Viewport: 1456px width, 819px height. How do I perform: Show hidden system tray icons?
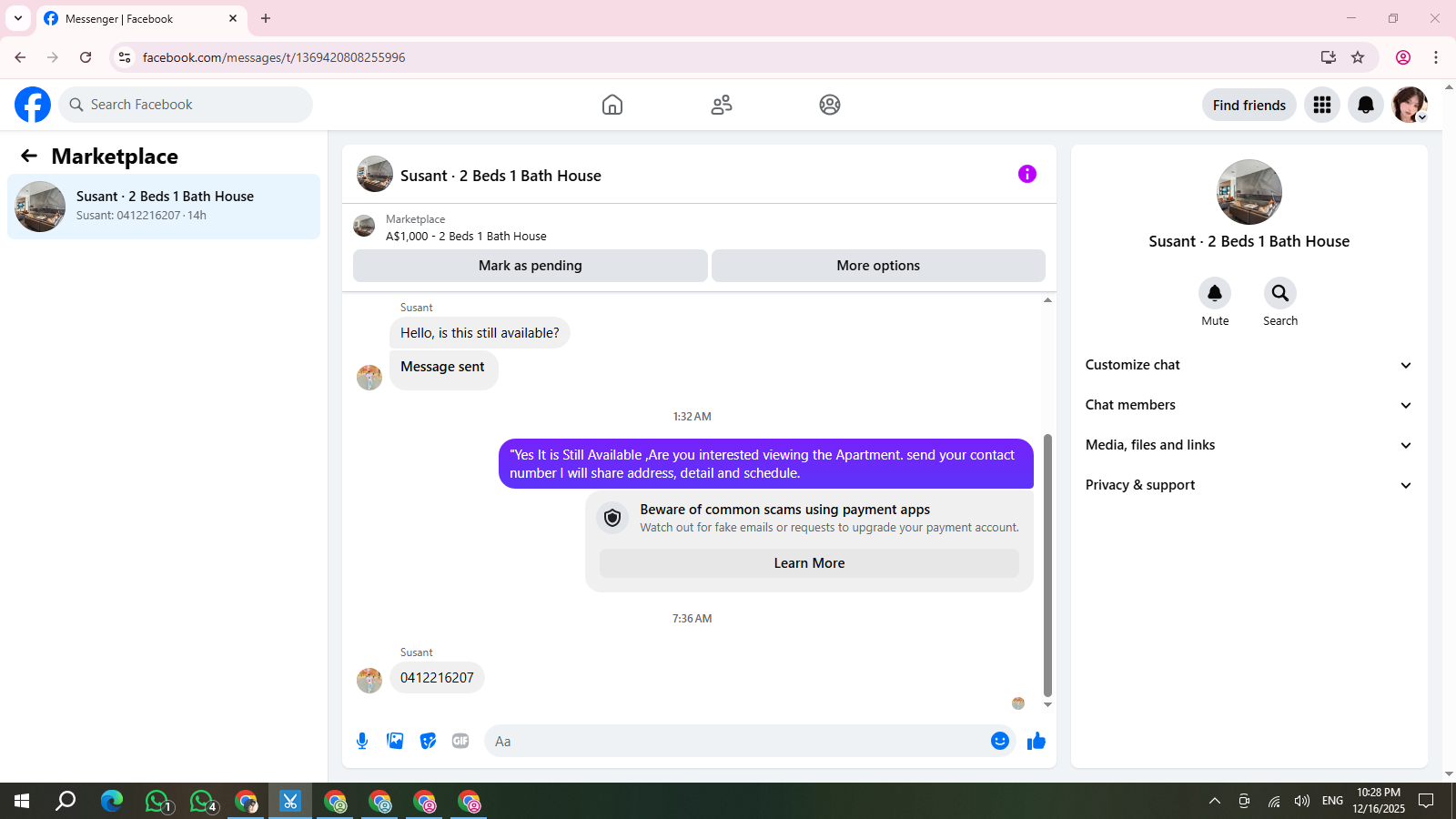(1215, 801)
